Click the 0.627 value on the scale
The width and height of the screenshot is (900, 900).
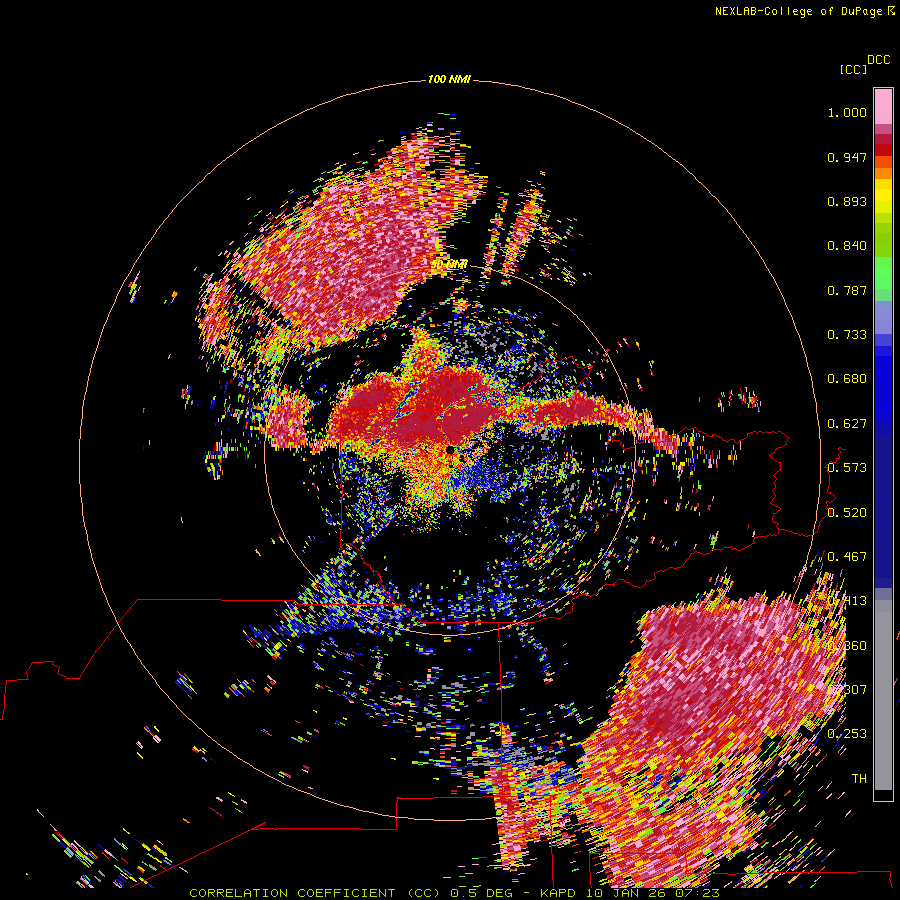click(x=847, y=424)
